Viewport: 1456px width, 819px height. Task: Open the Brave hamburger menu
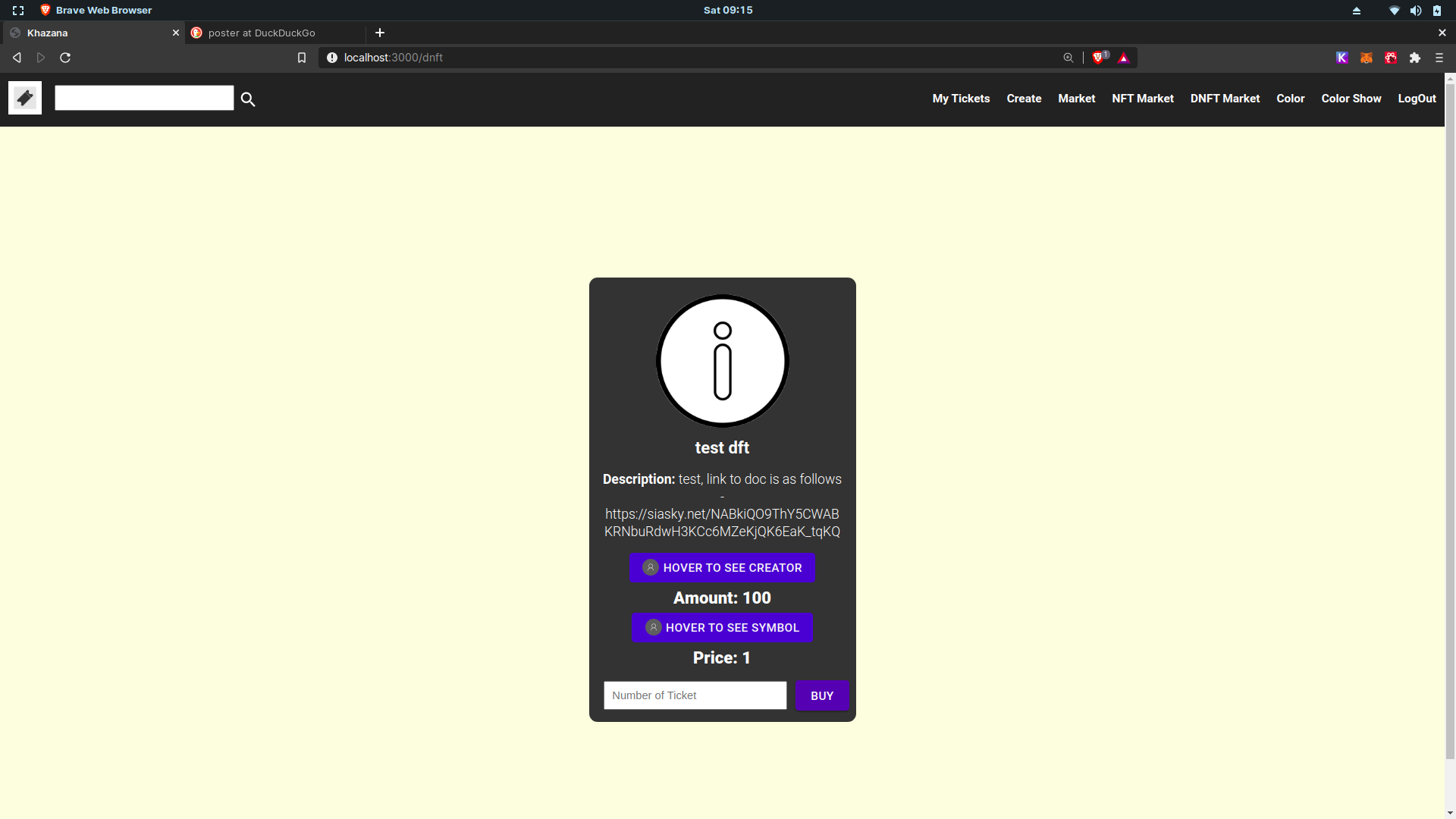(x=1439, y=58)
